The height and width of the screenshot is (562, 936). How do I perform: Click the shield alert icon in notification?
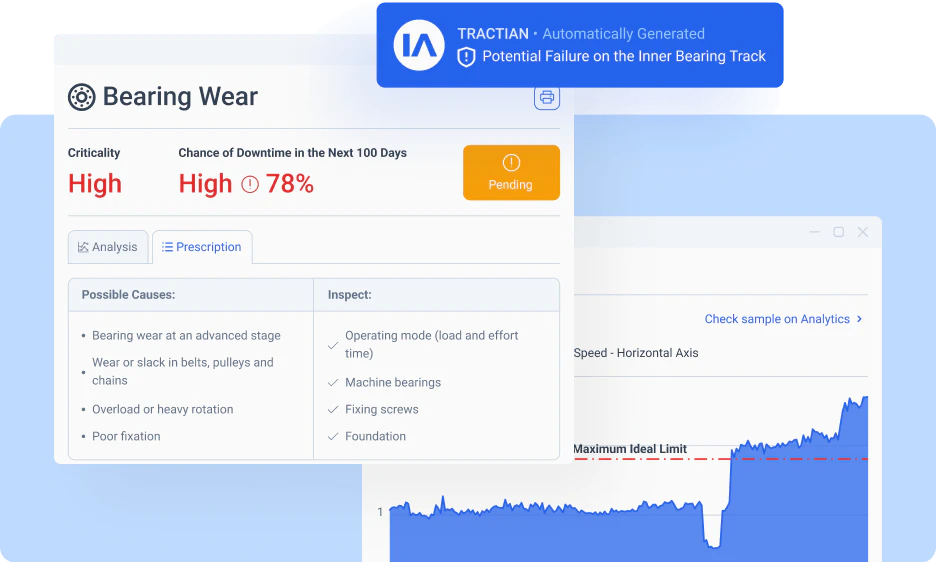click(466, 57)
